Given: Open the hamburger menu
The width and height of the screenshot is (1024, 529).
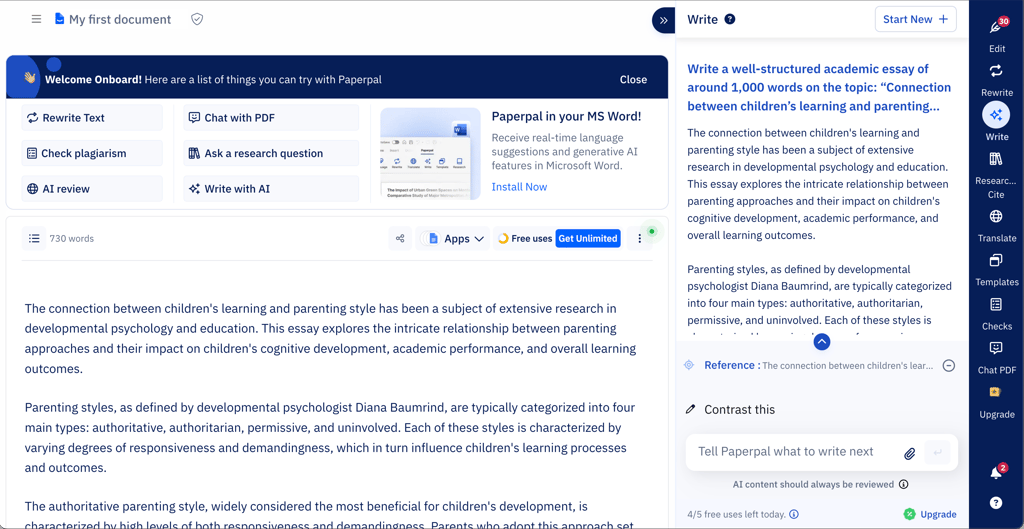Looking at the screenshot, I should (x=37, y=19).
